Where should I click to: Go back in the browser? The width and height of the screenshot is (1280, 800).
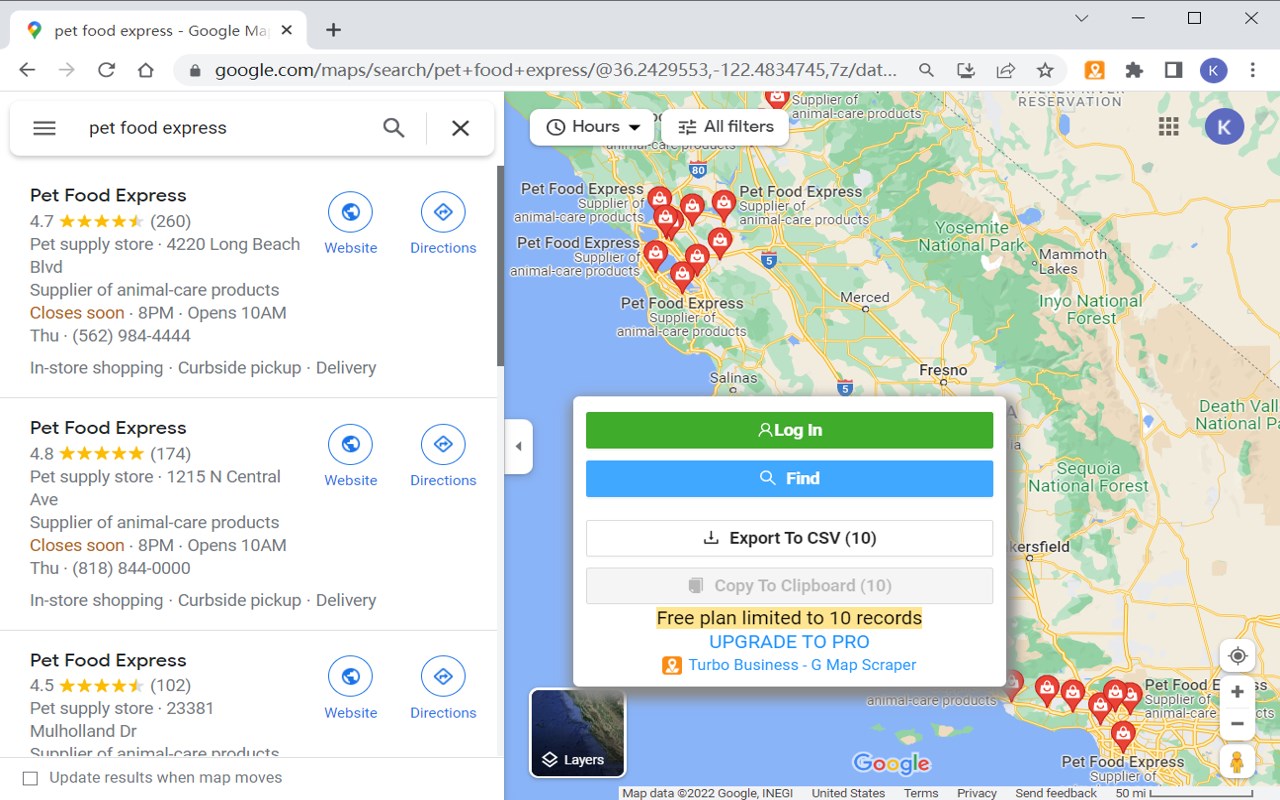coord(27,70)
